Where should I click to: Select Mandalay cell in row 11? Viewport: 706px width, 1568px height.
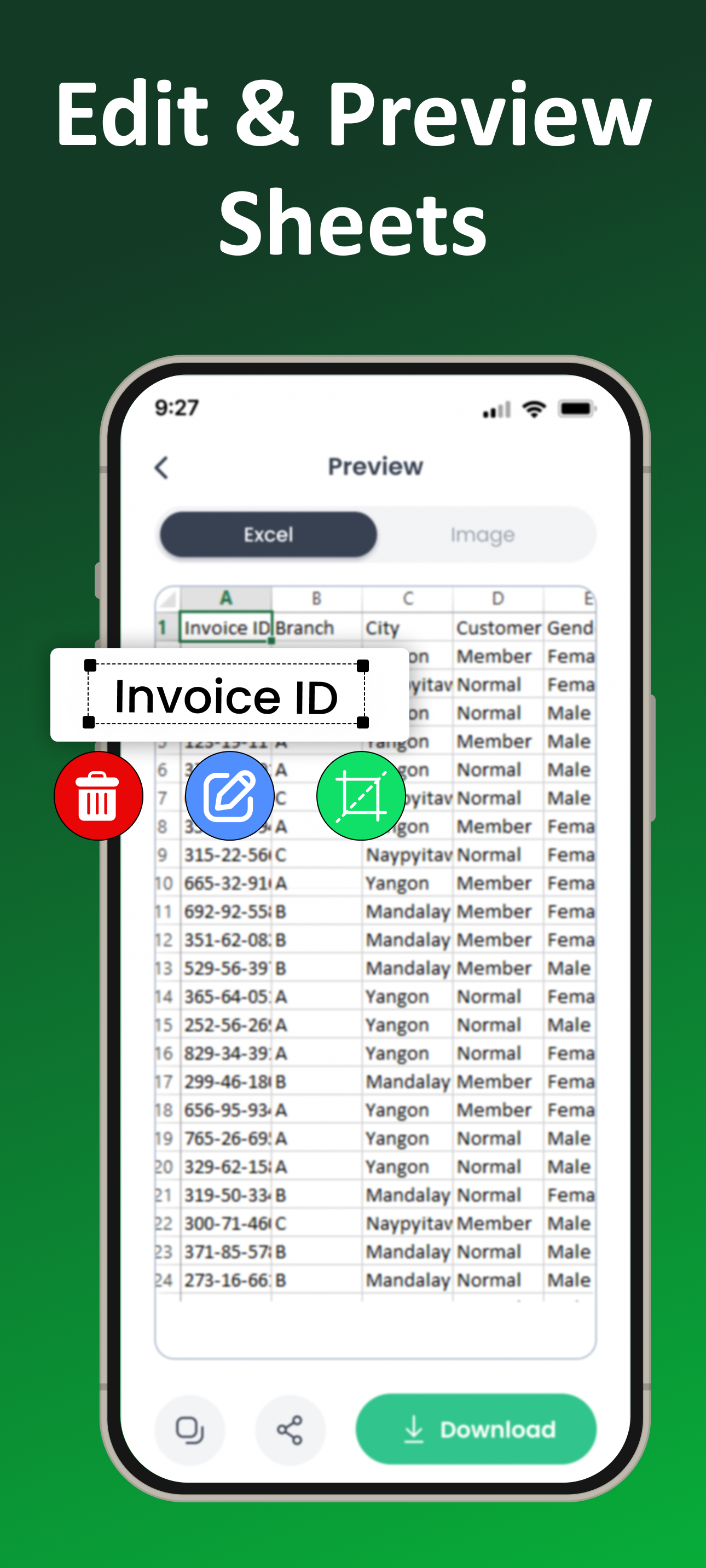click(x=408, y=911)
